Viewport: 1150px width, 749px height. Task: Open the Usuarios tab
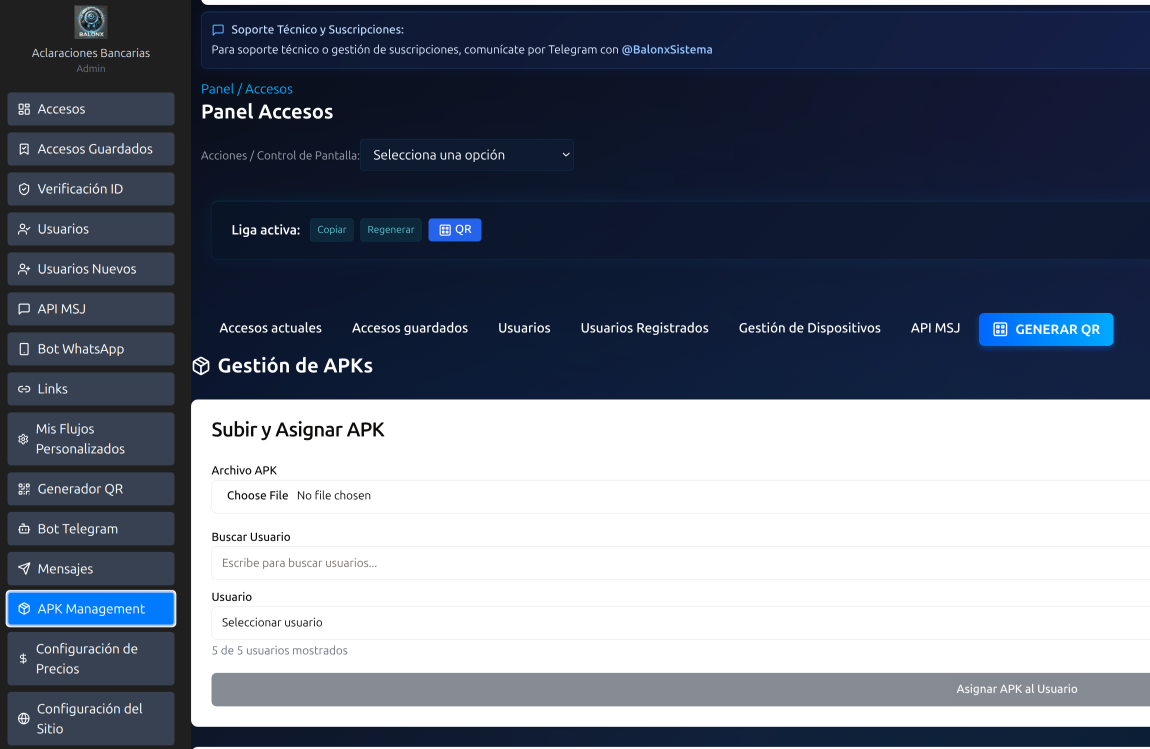524,328
